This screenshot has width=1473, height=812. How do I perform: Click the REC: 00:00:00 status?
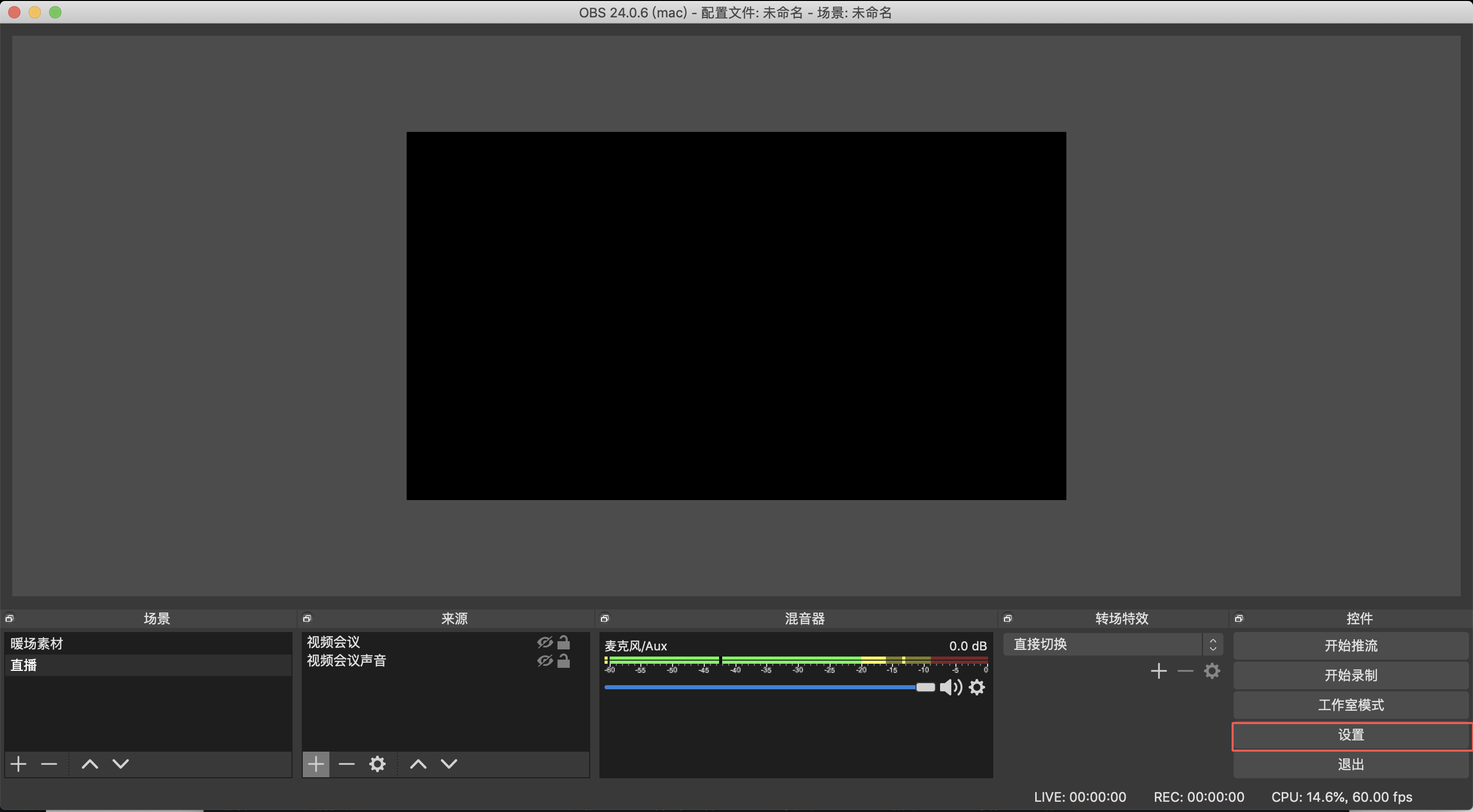[1198, 797]
